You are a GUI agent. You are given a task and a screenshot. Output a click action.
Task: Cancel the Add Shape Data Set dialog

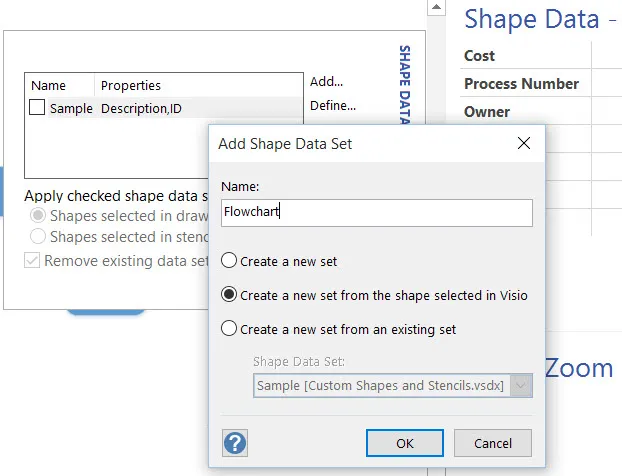pyautogui.click(x=493, y=443)
